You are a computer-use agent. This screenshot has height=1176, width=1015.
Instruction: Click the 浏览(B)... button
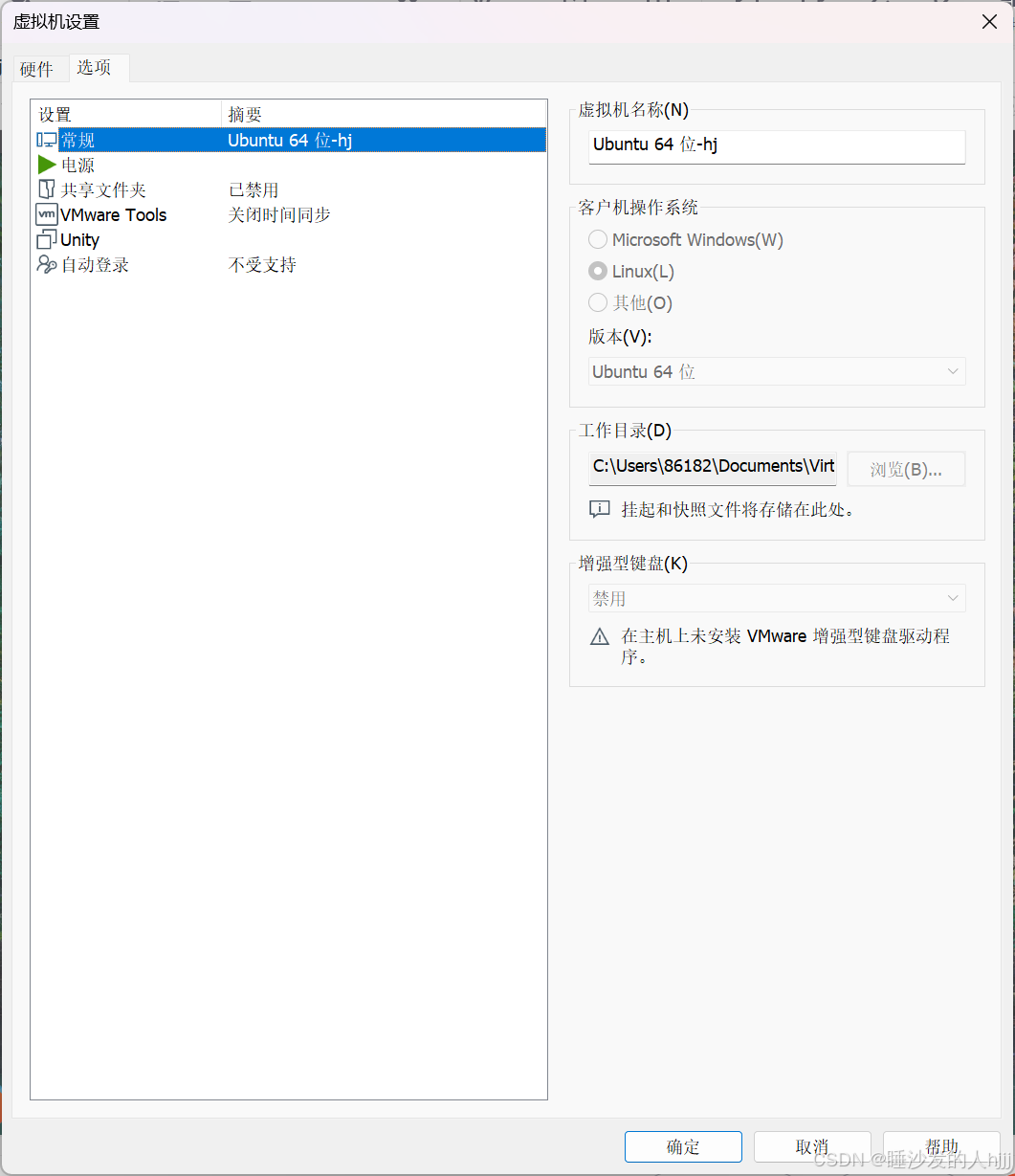click(906, 470)
